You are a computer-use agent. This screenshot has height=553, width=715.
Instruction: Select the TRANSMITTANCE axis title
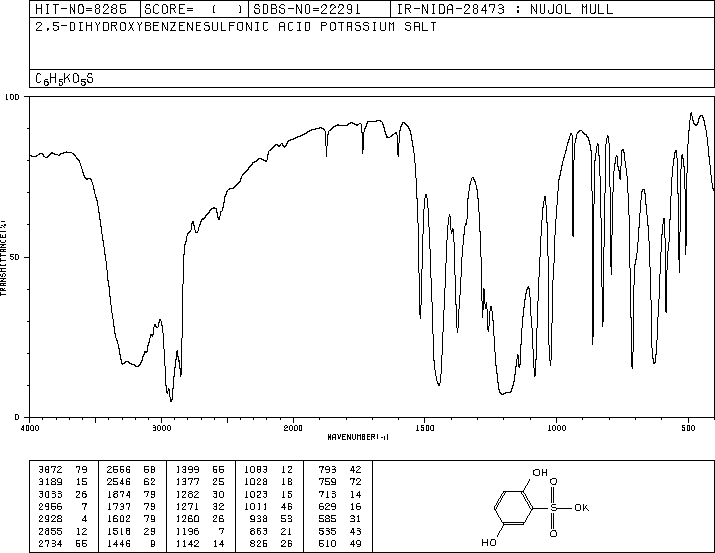pos(3,258)
